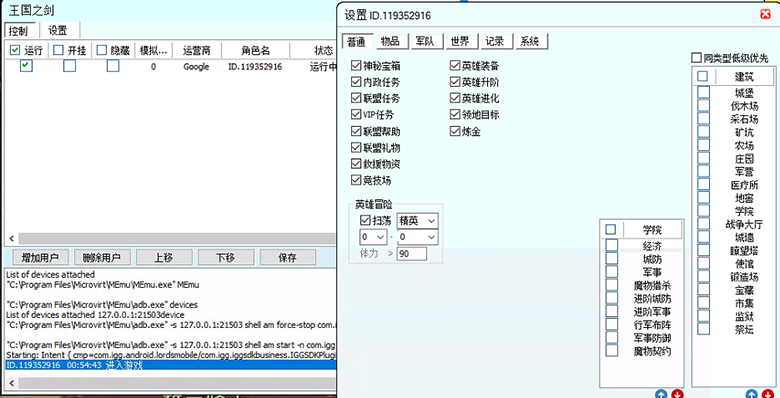Click the 下移 button

[226, 258]
